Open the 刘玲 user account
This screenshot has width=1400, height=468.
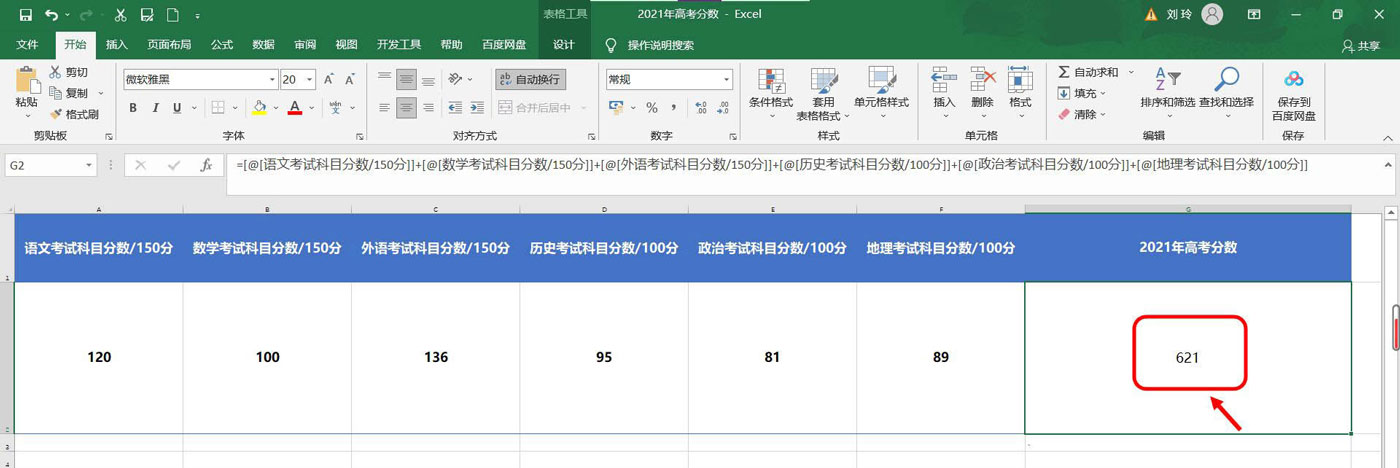pos(1179,15)
